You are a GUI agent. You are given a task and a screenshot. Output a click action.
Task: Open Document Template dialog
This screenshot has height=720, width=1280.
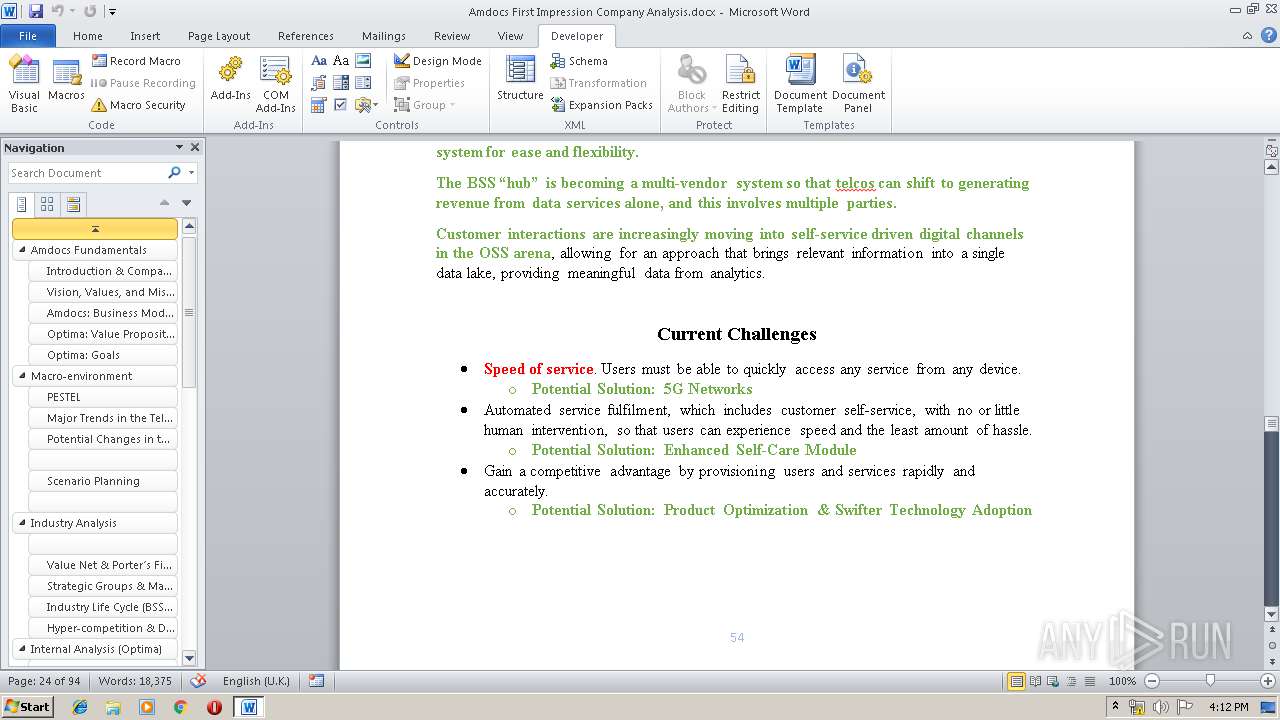(x=799, y=84)
